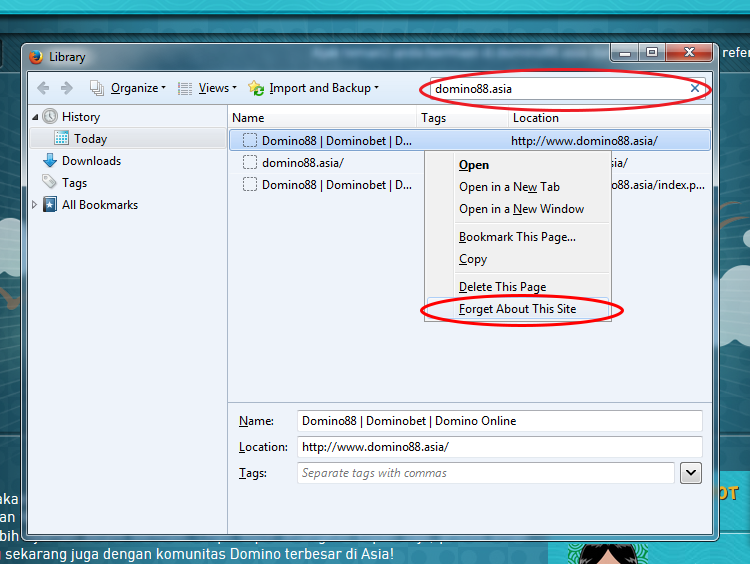Maximize the Library window
This screenshot has height=564, width=750.
[651, 53]
